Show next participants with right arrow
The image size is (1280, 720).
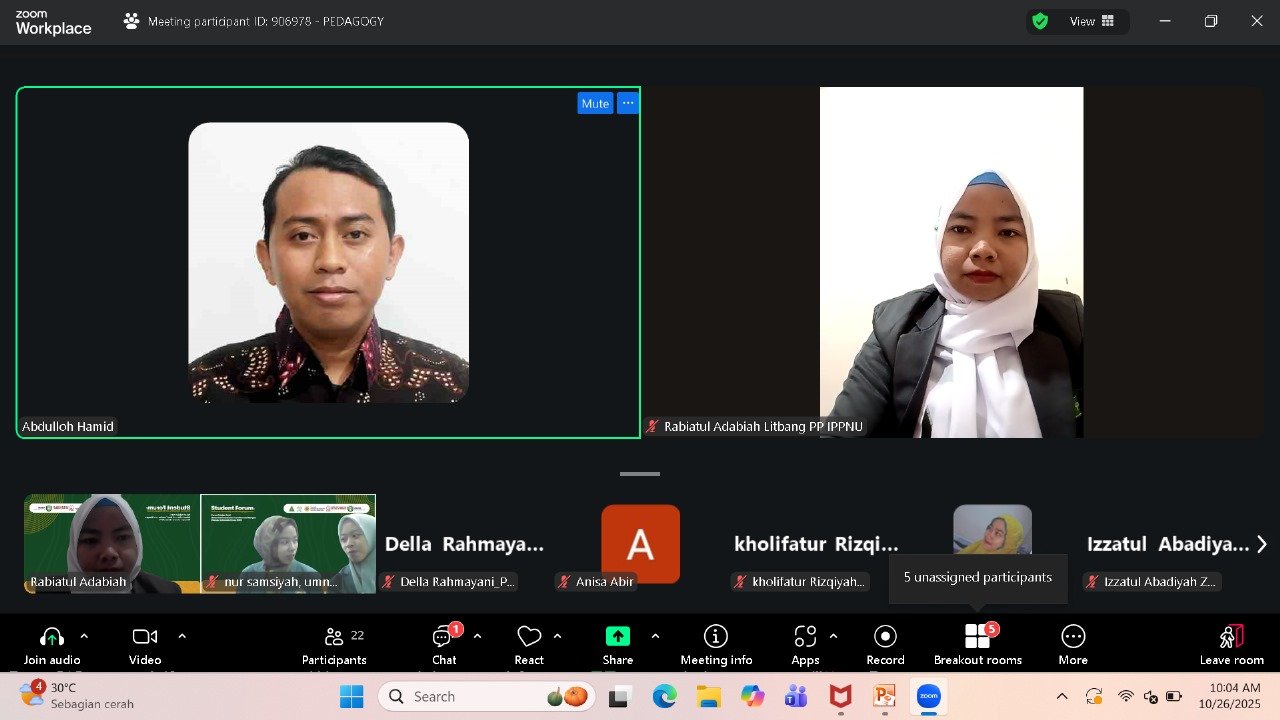(x=1262, y=544)
